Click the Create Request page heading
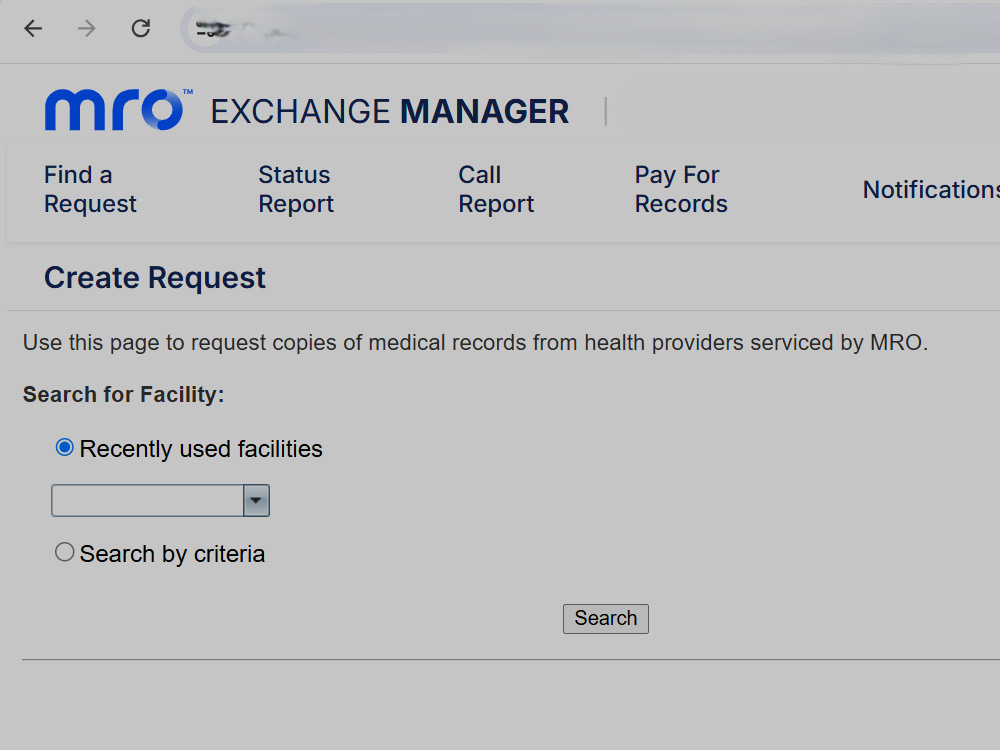 (x=155, y=278)
